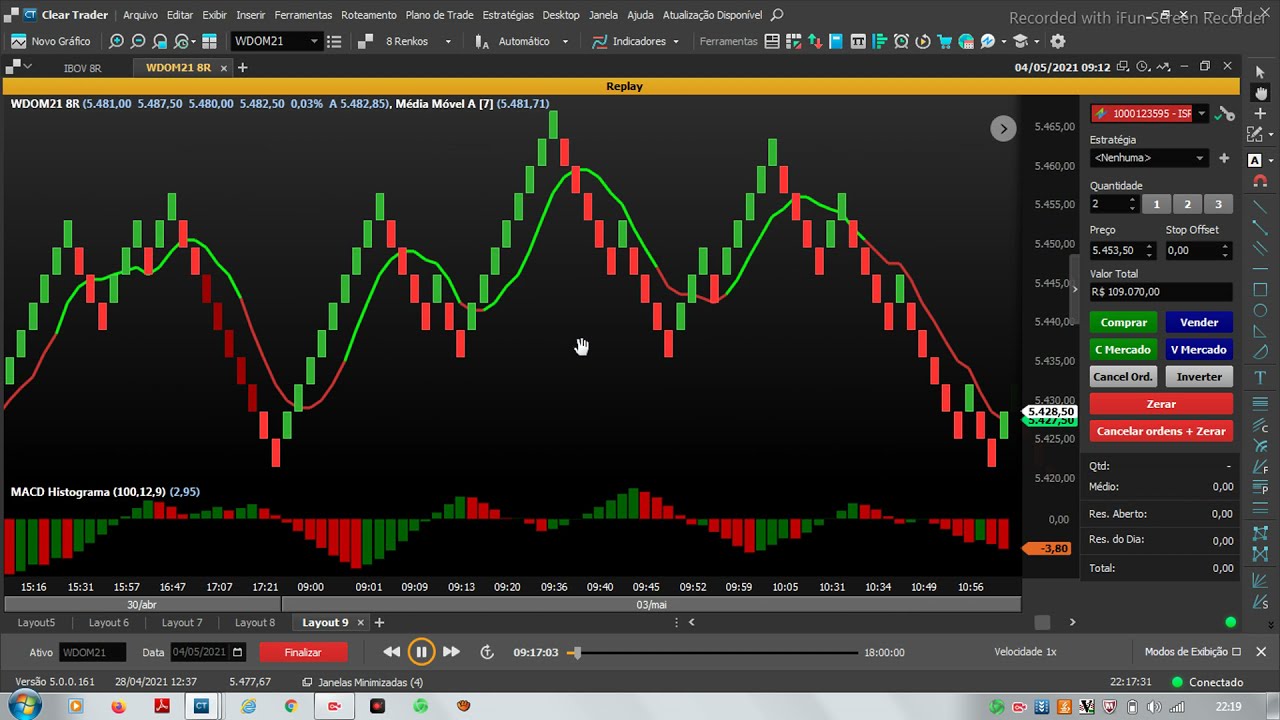This screenshot has height=720, width=1280.
Task: Click the C Mercado button
Action: coord(1124,349)
